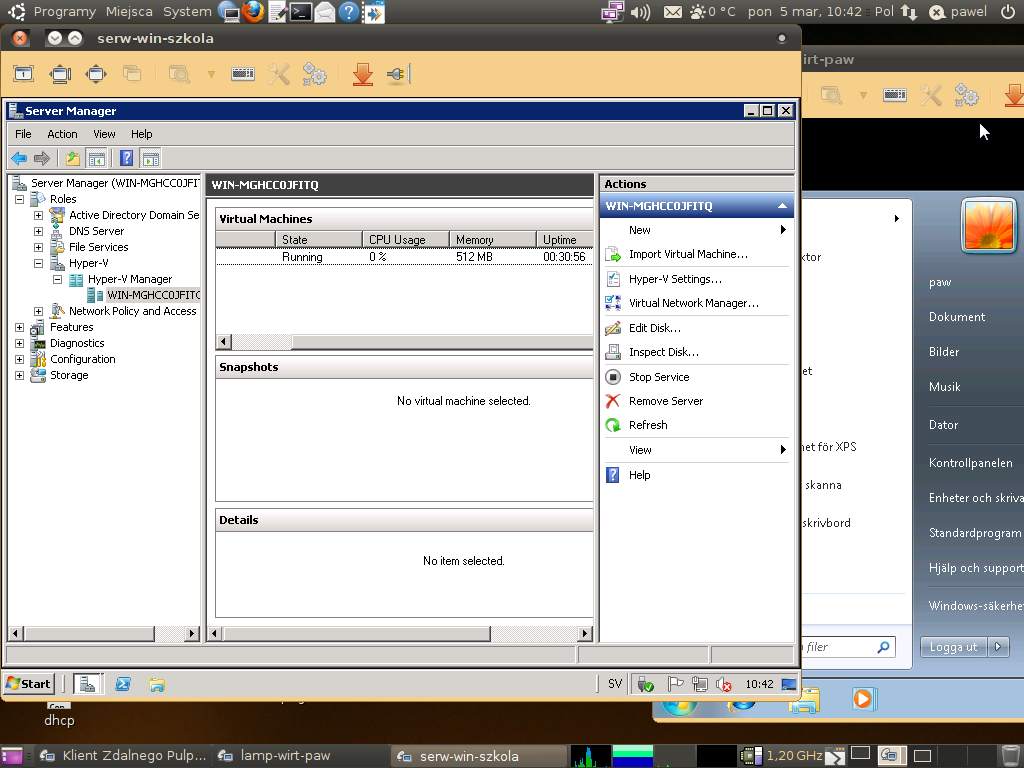This screenshot has width=1024, height=768.
Task: Switch to lamp-wirt-paw in the bottom panel
Action: tap(285, 756)
